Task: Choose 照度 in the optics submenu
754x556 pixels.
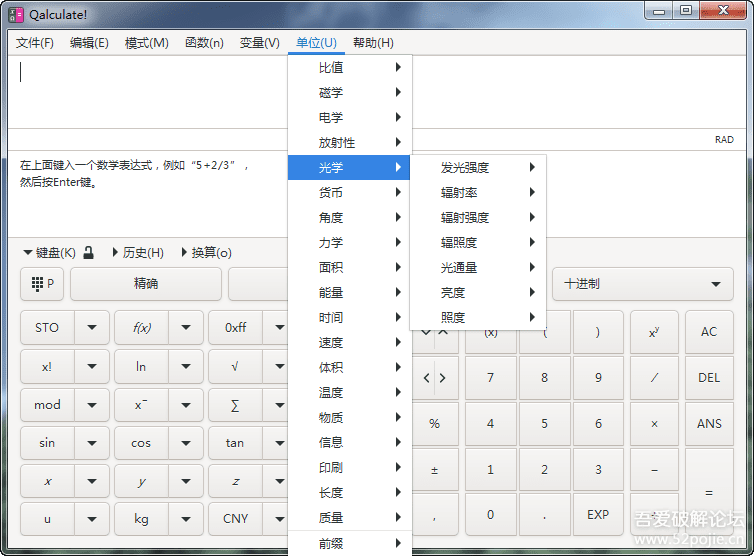Action: tap(478, 317)
